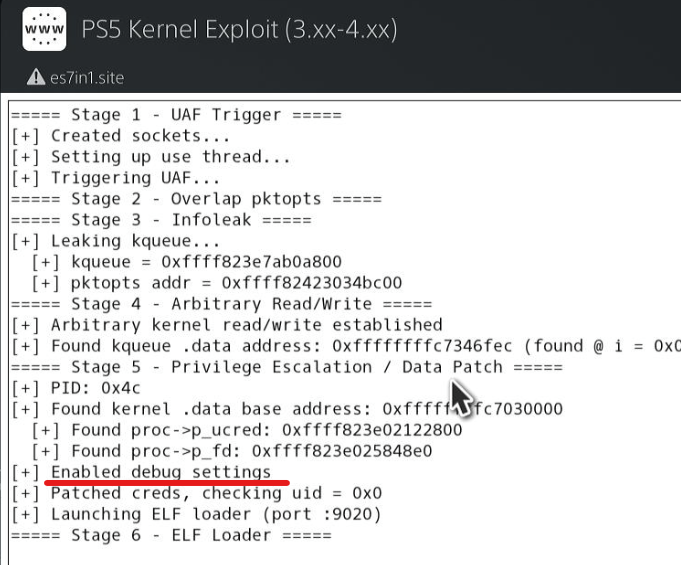
Task: Click the Setting up use thread line
Action: click(x=151, y=157)
